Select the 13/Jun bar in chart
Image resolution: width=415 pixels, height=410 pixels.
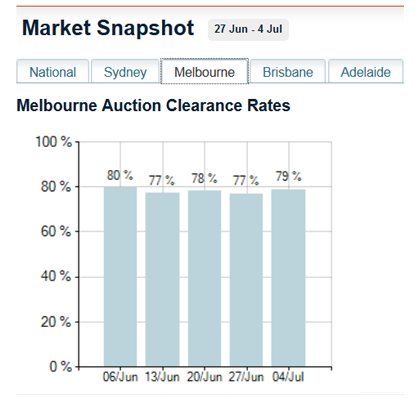[162, 279]
